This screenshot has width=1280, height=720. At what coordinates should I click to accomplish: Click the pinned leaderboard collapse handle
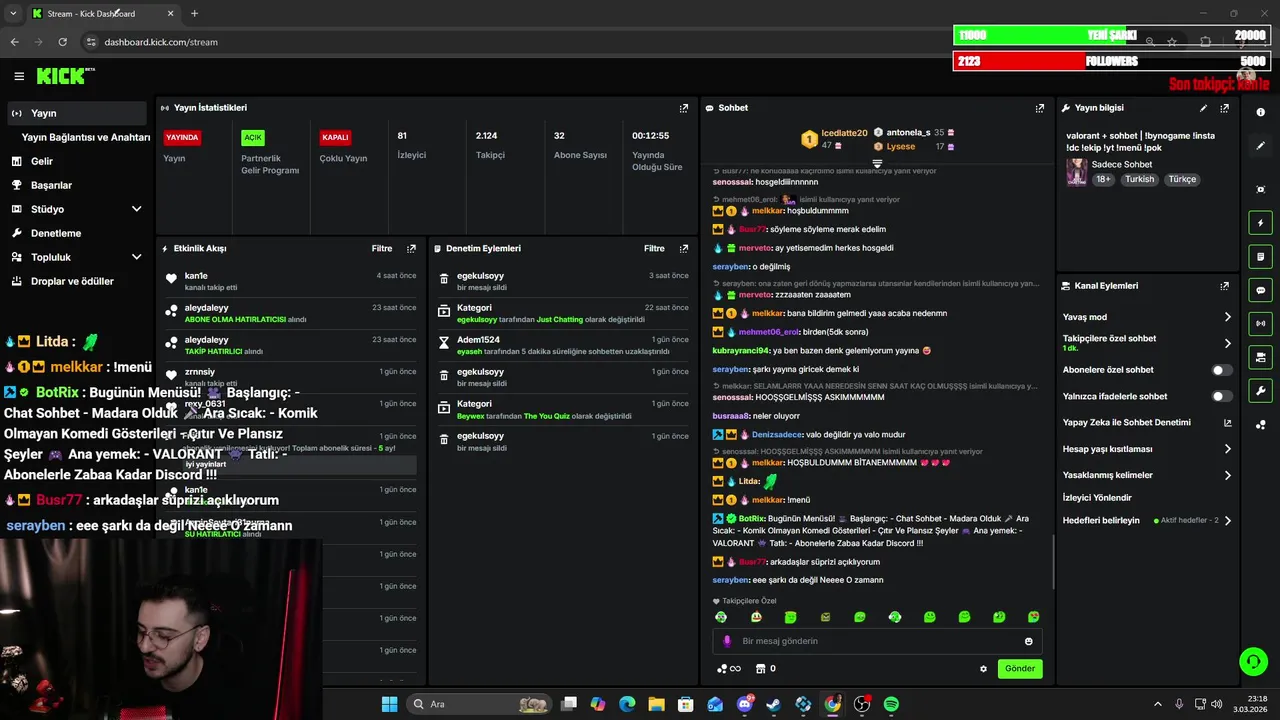[877, 163]
